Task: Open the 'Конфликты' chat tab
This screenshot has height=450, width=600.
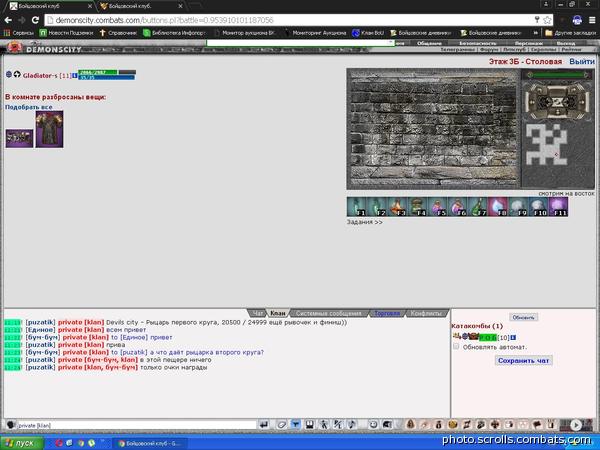Action: click(426, 313)
